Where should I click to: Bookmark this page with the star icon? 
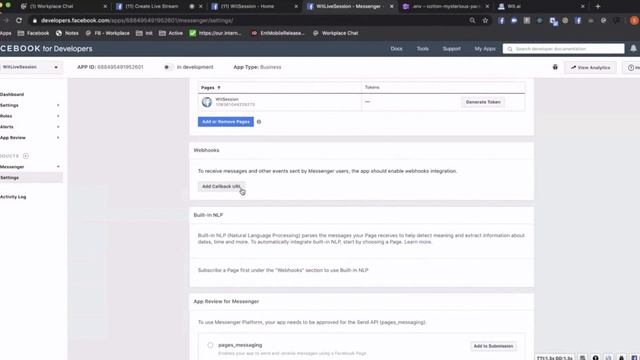(x=485, y=20)
